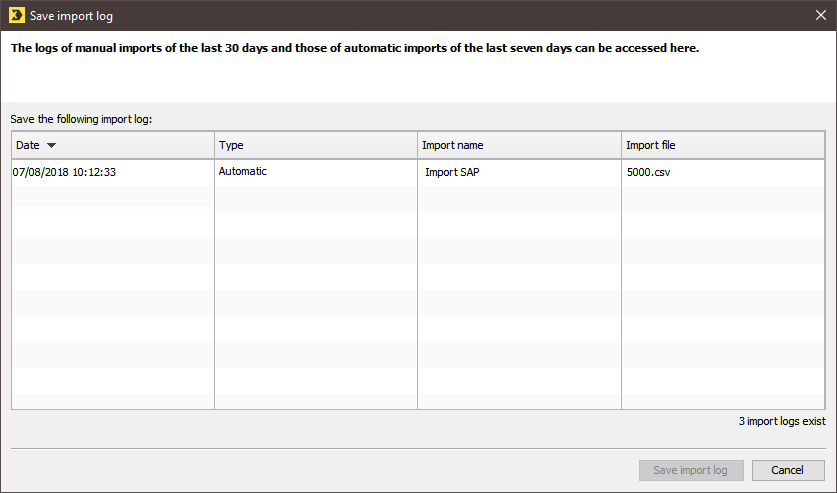Click the yellow application icon in title bar
The image size is (837, 493).
click(17, 15)
